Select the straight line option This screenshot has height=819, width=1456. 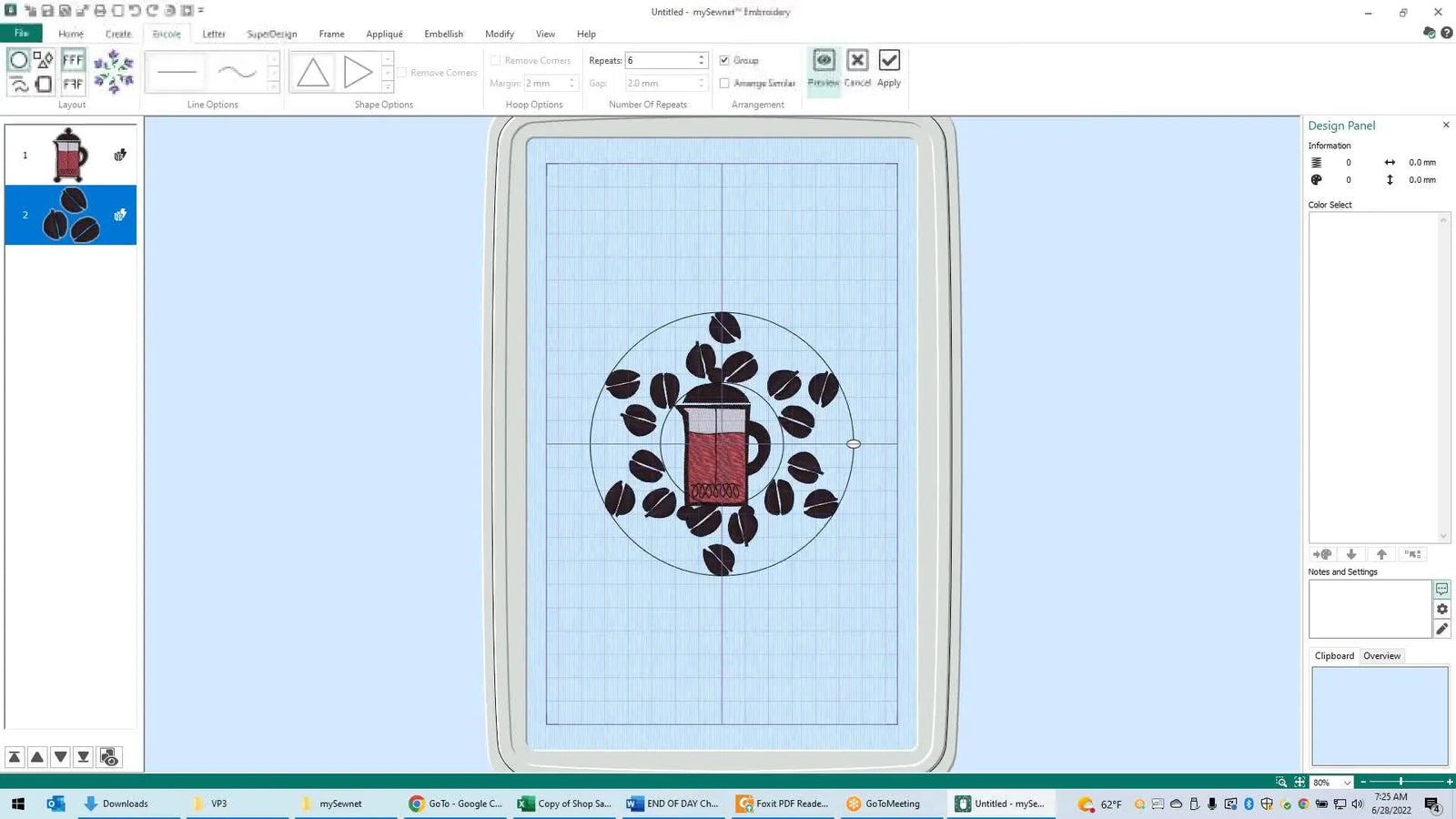point(176,71)
